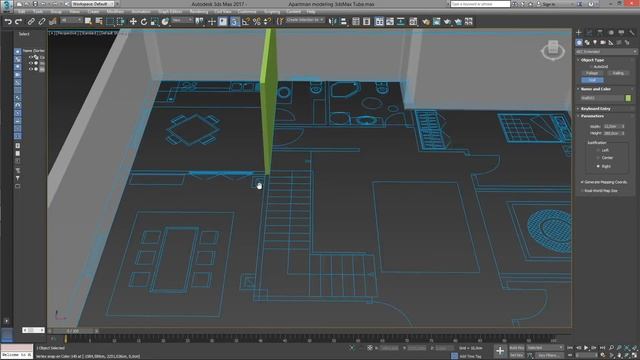The width and height of the screenshot is (640, 360).
Task: Click the Mirror tool icon
Action: click(333, 22)
